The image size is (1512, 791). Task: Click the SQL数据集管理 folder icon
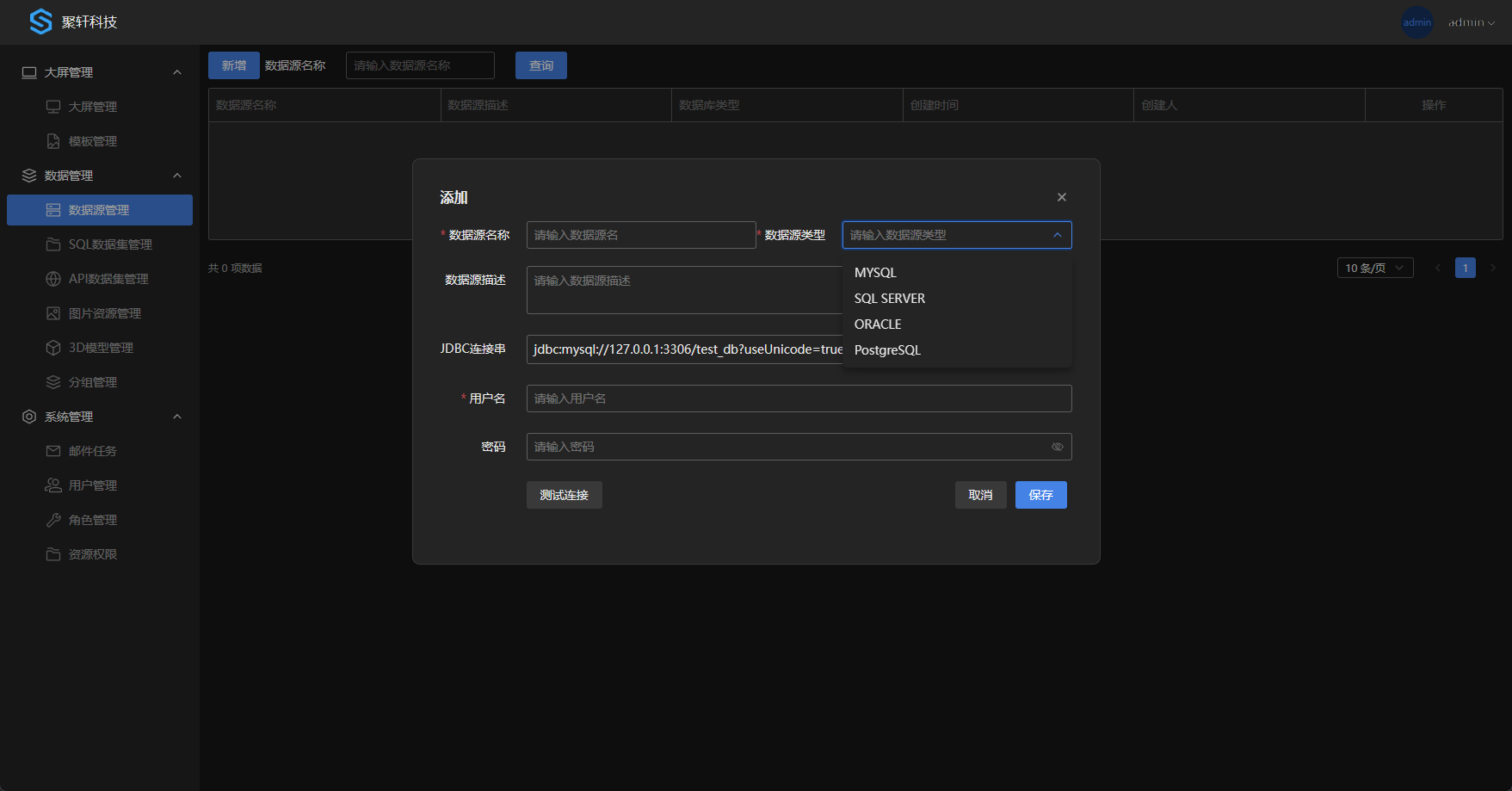(x=53, y=244)
